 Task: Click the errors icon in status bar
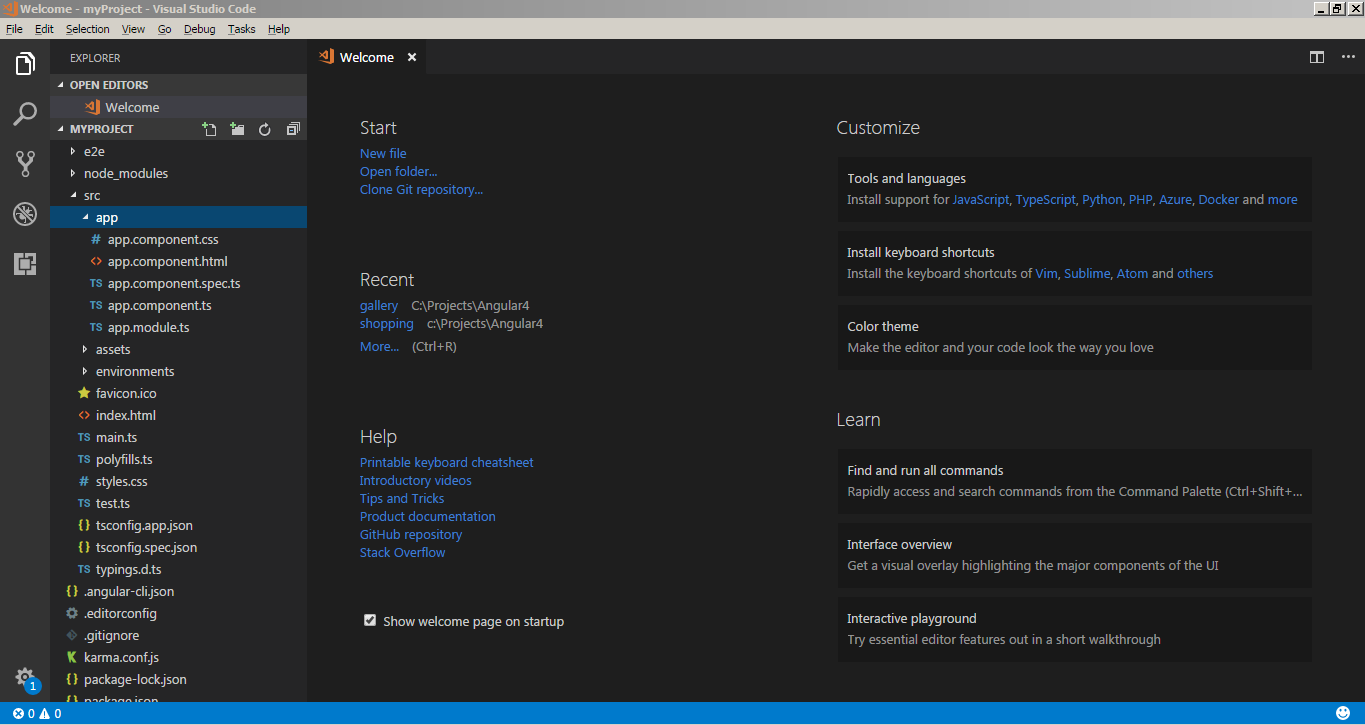pyautogui.click(x=18, y=714)
